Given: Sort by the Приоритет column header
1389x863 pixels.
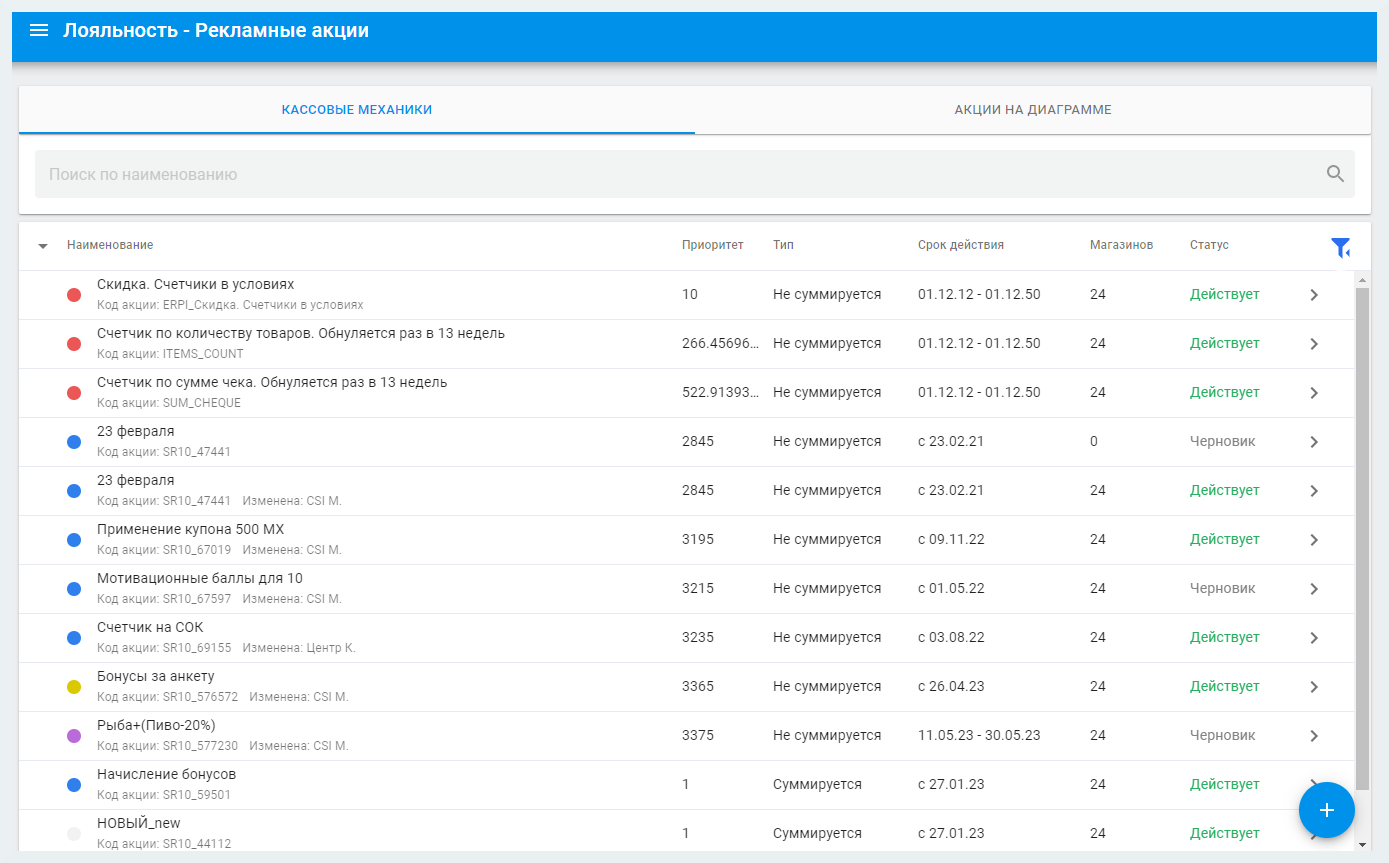Looking at the screenshot, I should tap(712, 245).
